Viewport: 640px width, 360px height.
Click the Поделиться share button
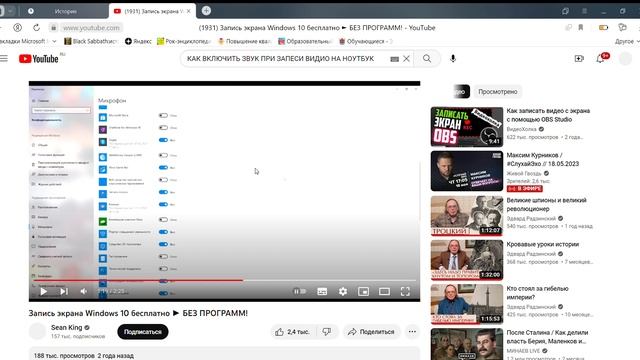(371, 332)
